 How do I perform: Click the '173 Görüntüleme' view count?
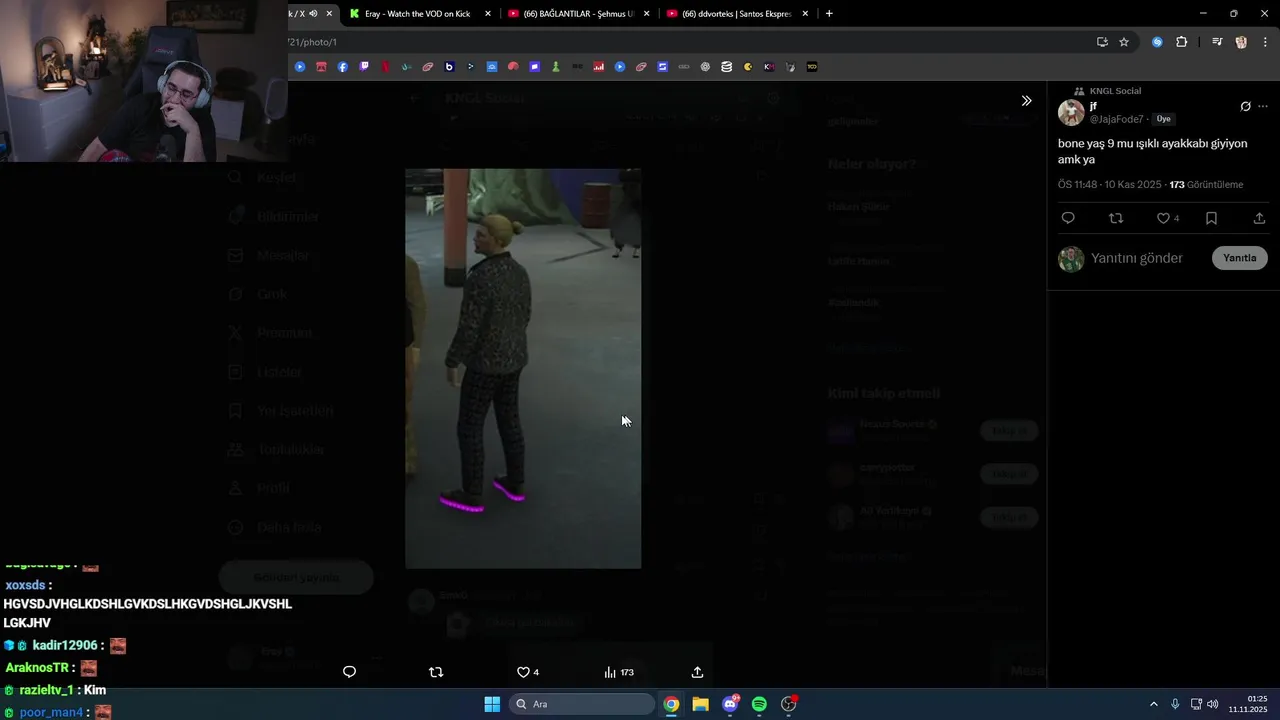pos(1206,185)
